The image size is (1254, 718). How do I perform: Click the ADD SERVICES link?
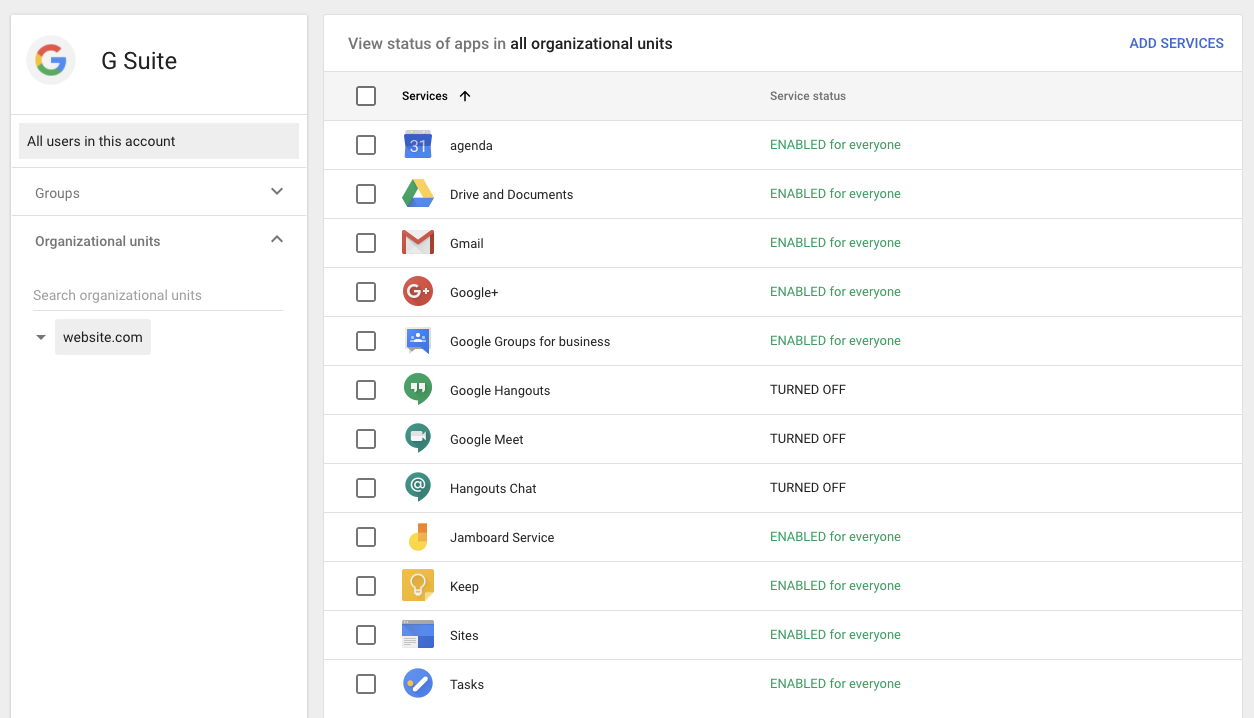click(x=1176, y=43)
